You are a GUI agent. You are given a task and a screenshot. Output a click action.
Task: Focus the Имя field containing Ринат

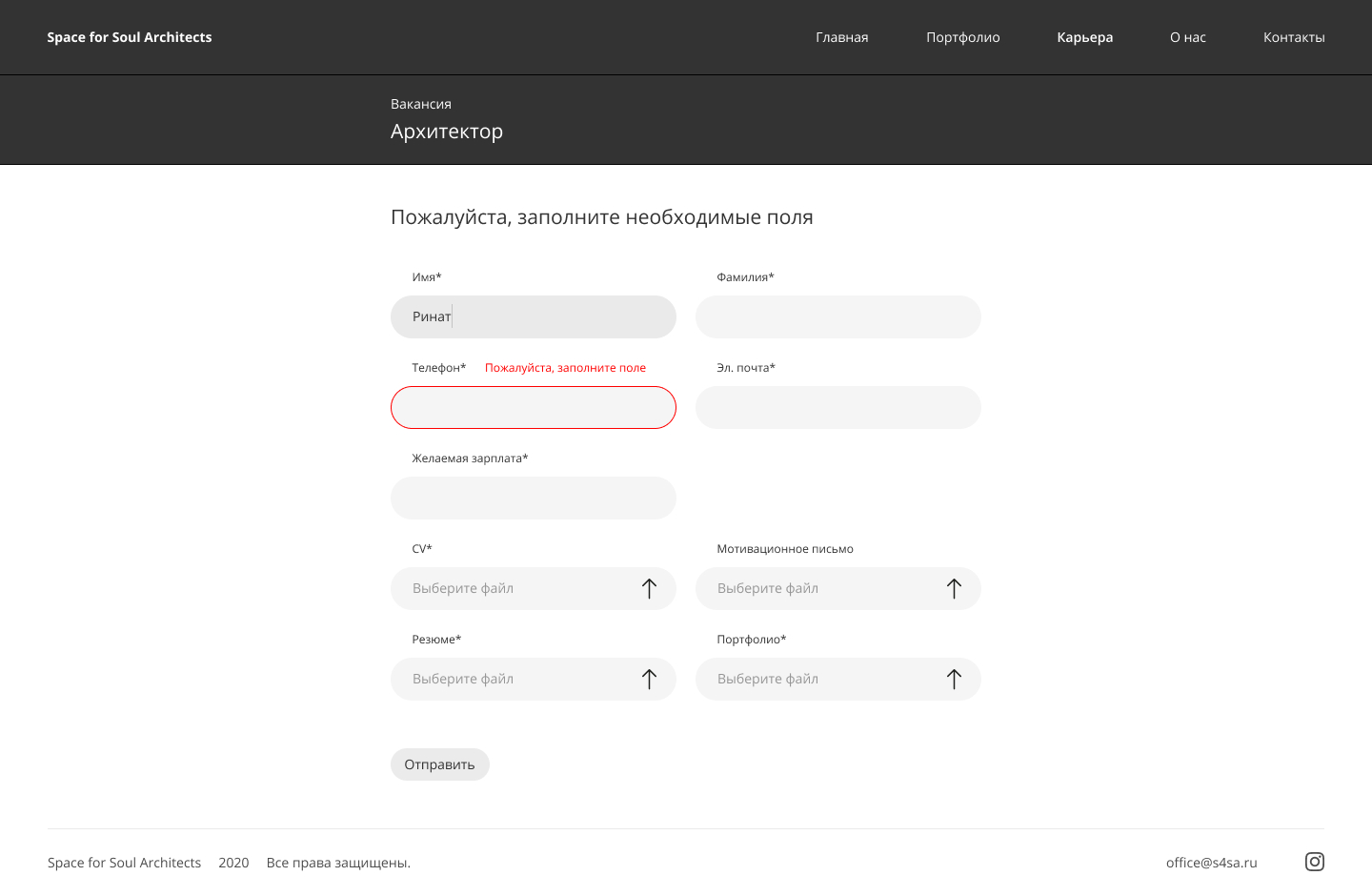click(534, 316)
